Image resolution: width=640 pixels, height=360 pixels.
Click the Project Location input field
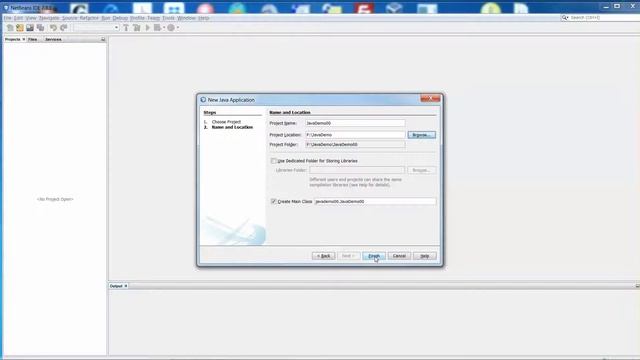(x=355, y=135)
